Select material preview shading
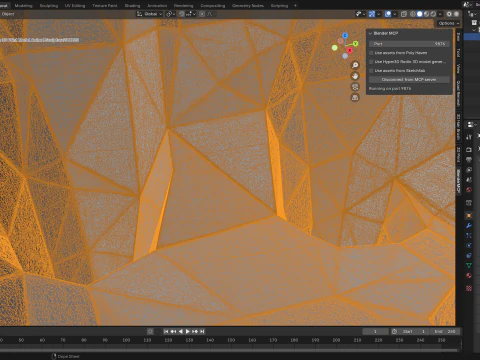 pos(426,14)
